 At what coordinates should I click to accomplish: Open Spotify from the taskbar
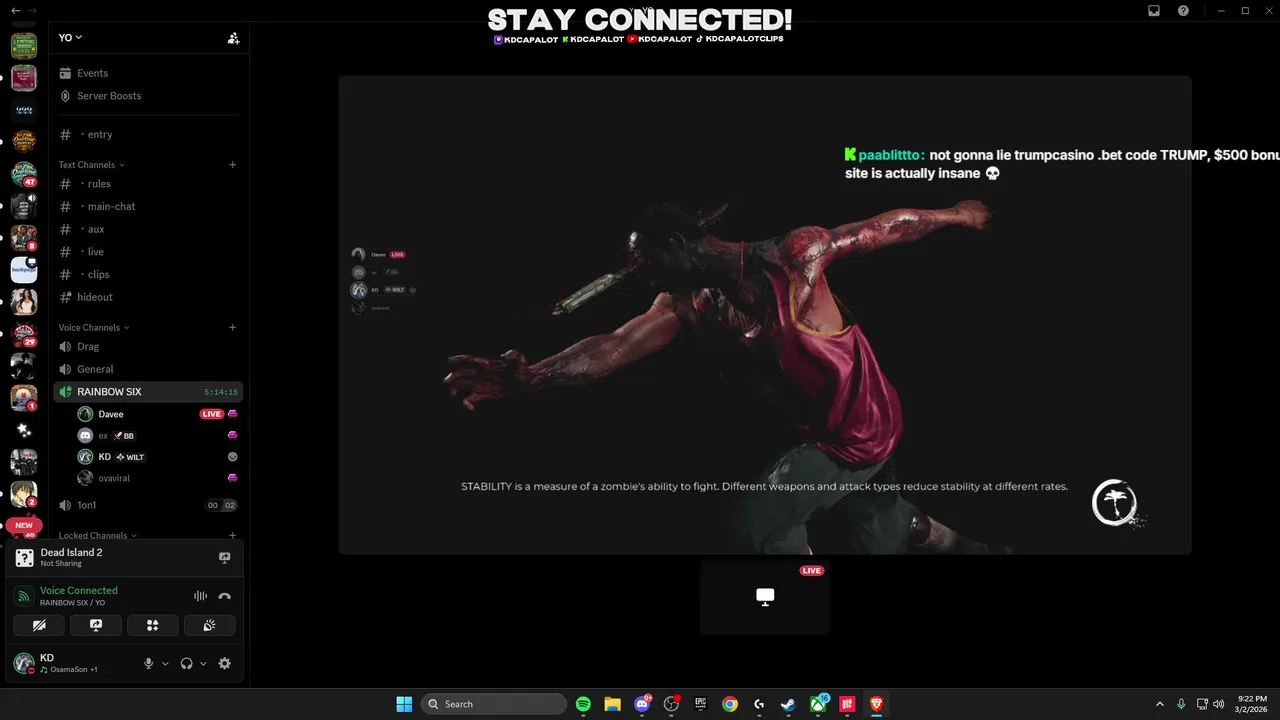pos(583,704)
